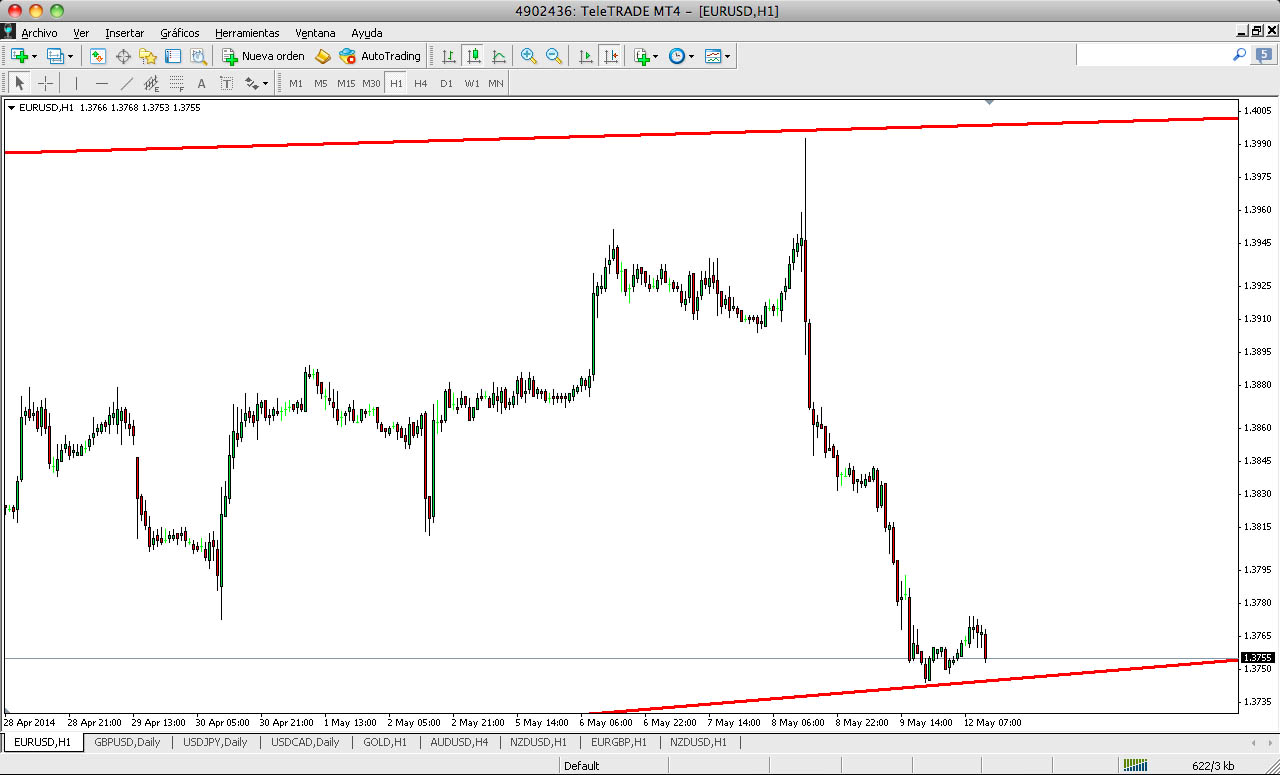Select the vertical line drawing tool
This screenshot has height=775, width=1280.
(76, 83)
